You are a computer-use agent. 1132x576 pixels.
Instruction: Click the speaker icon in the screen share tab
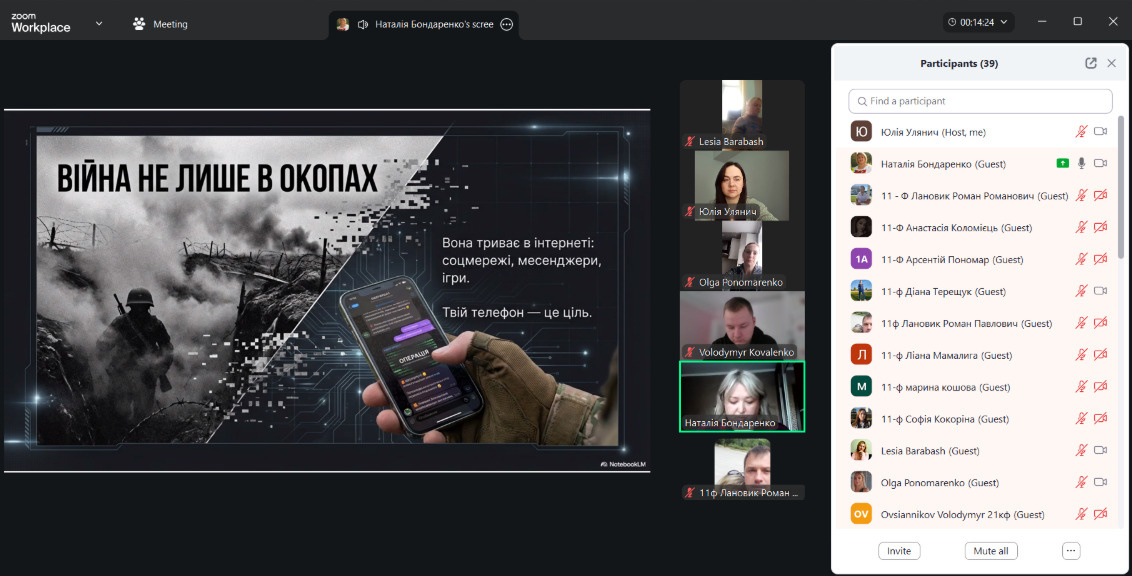pyautogui.click(x=363, y=24)
